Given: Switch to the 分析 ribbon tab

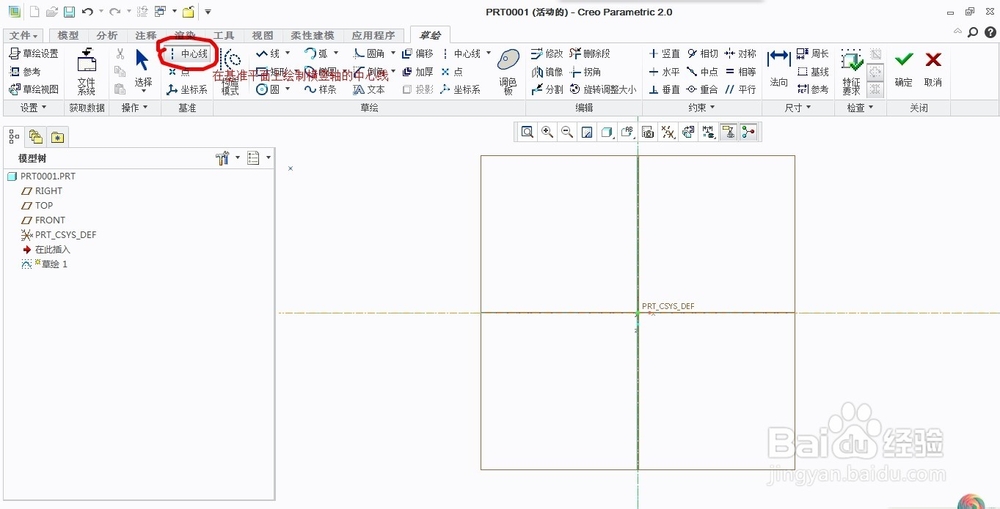Looking at the screenshot, I should 107,35.
